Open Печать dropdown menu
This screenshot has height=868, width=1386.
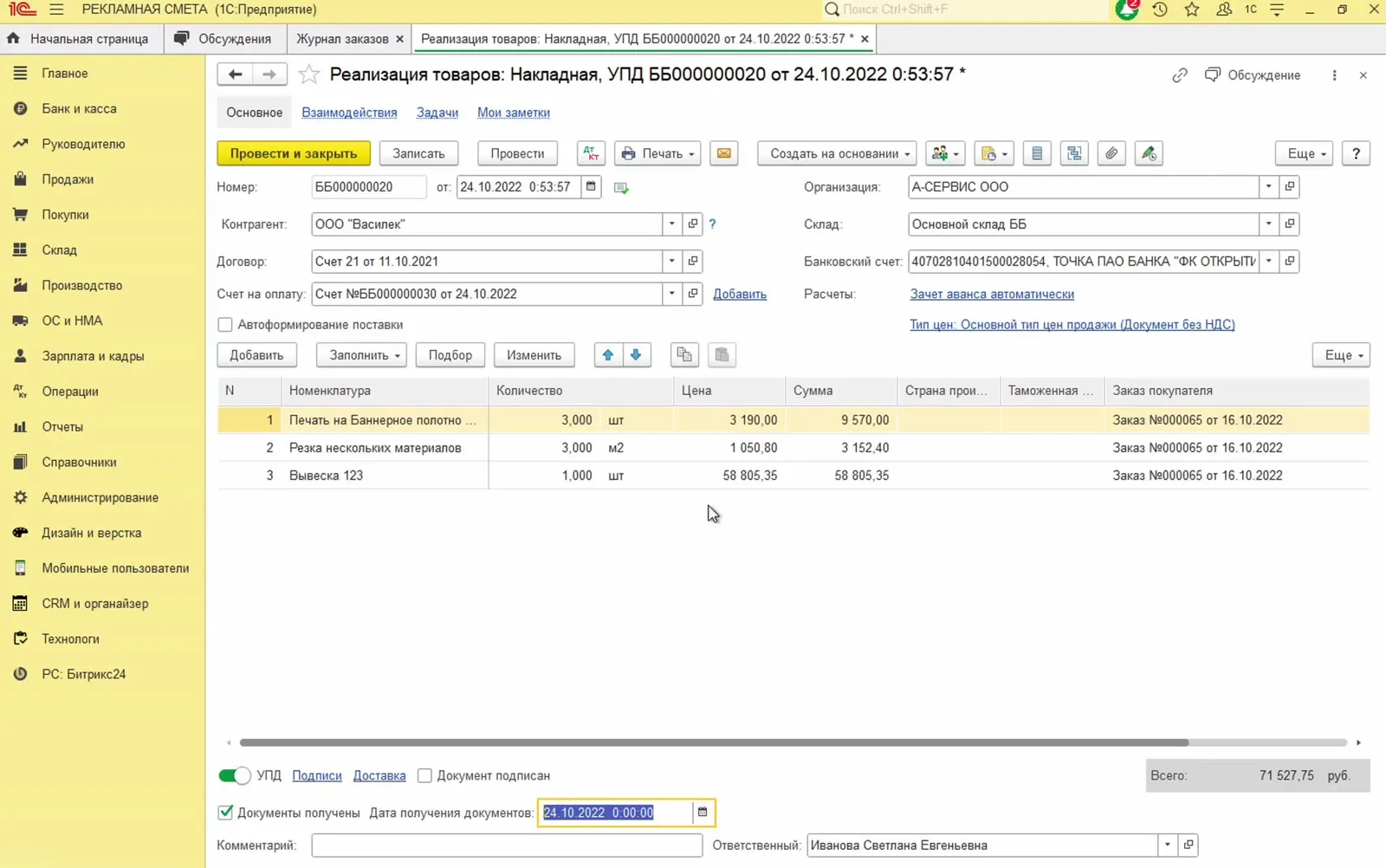click(657, 153)
